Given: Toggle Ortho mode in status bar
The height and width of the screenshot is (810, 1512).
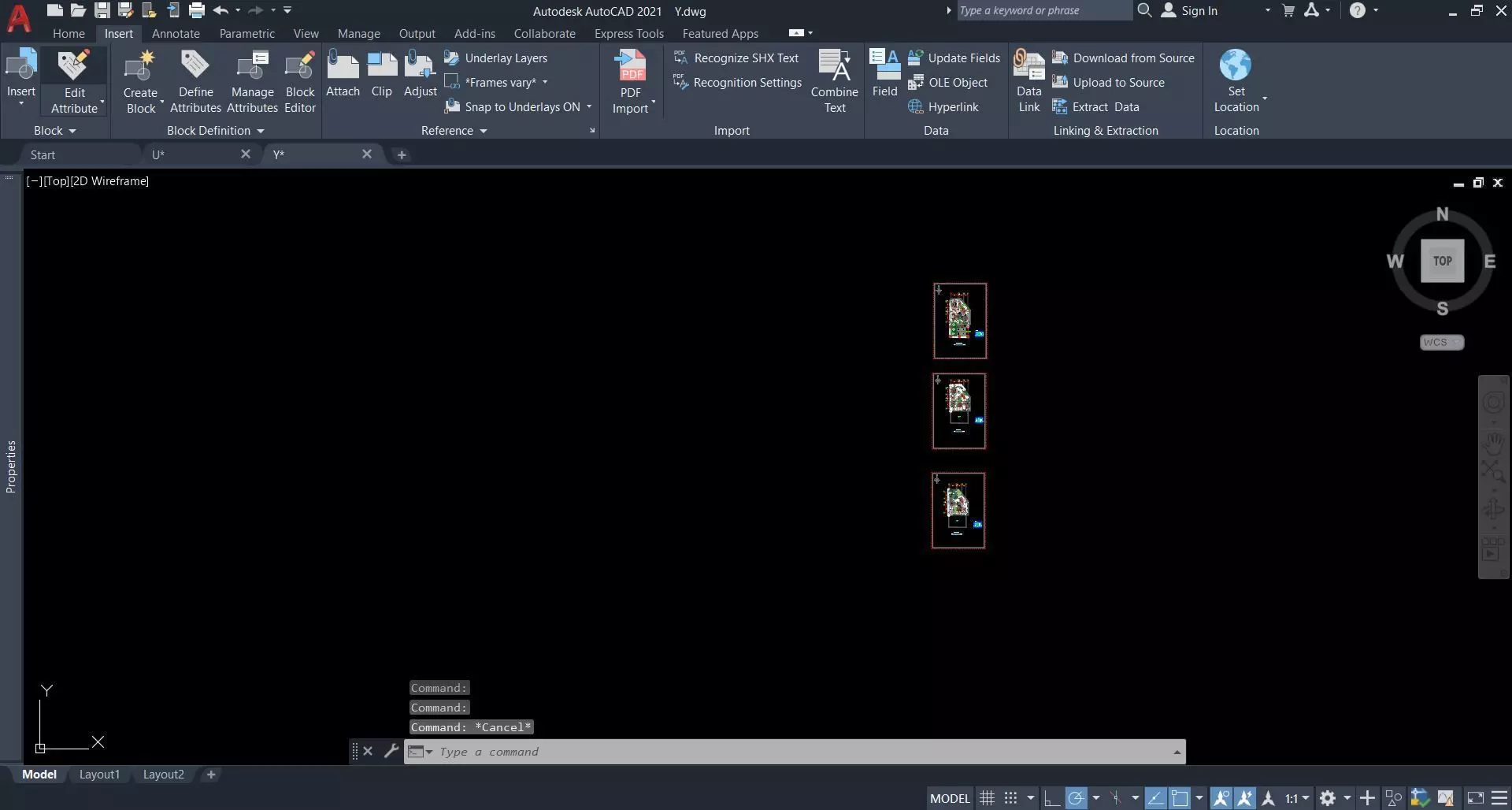Looking at the screenshot, I should (1051, 798).
